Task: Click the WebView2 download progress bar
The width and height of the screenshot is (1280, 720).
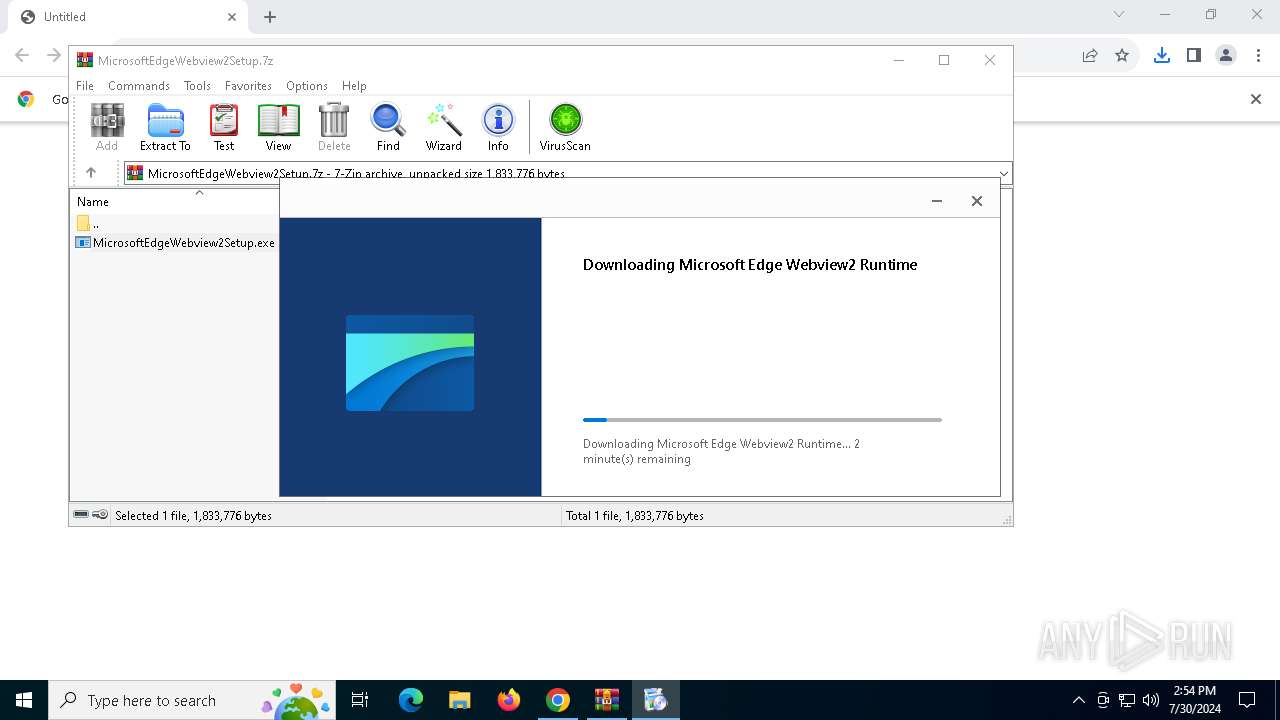Action: click(762, 420)
